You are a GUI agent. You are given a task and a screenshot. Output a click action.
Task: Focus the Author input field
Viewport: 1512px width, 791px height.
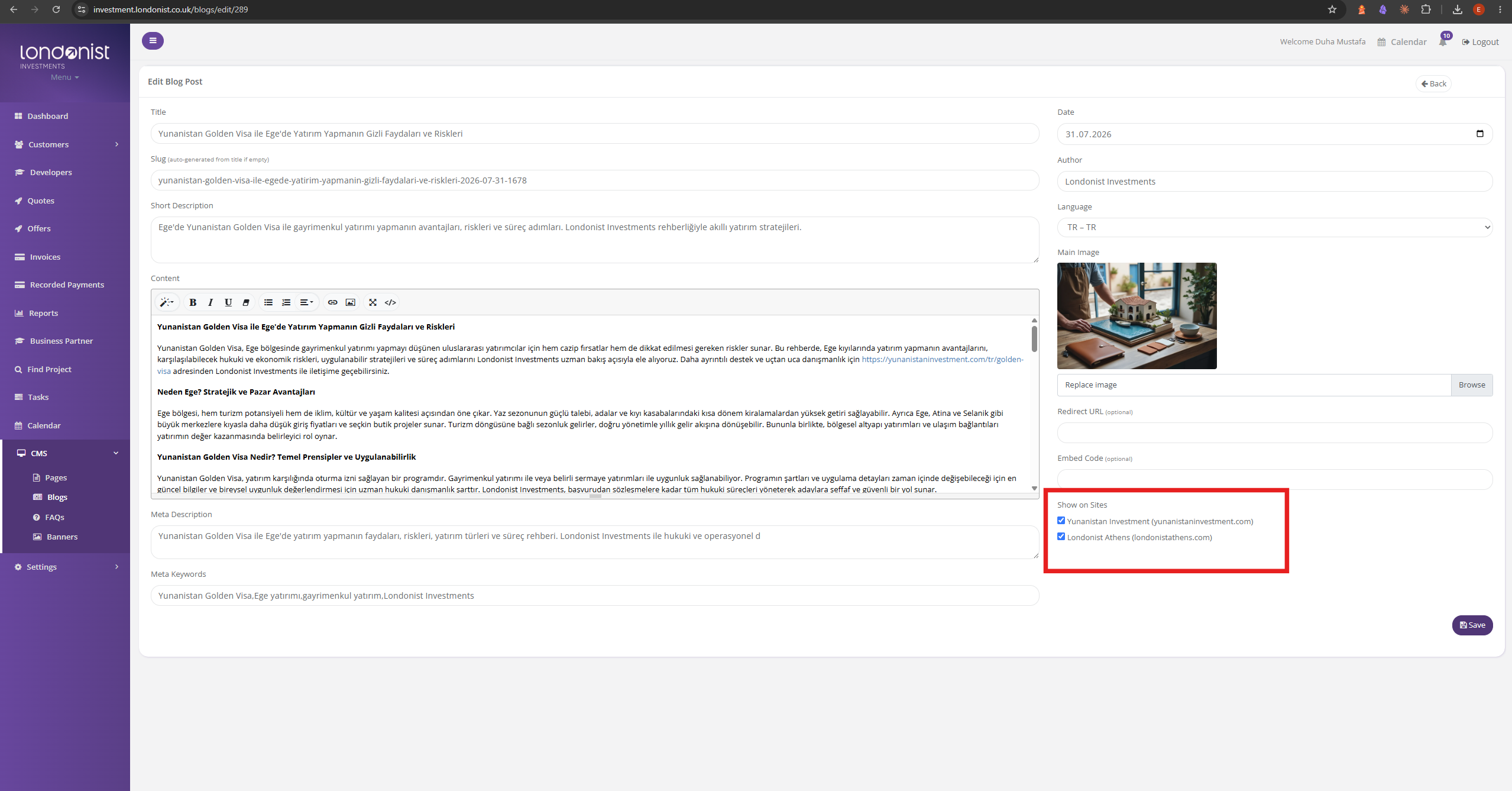click(x=1275, y=182)
